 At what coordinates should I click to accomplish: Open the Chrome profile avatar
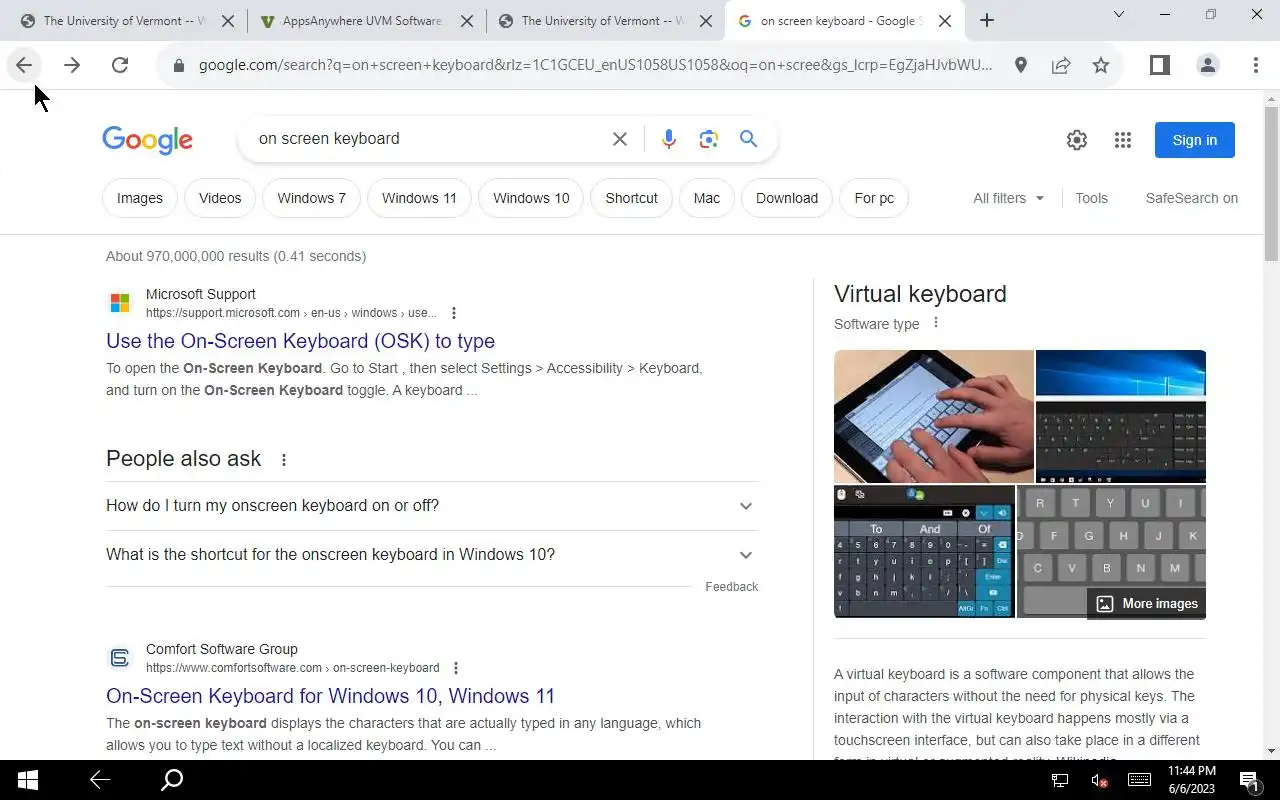pyautogui.click(x=1207, y=65)
